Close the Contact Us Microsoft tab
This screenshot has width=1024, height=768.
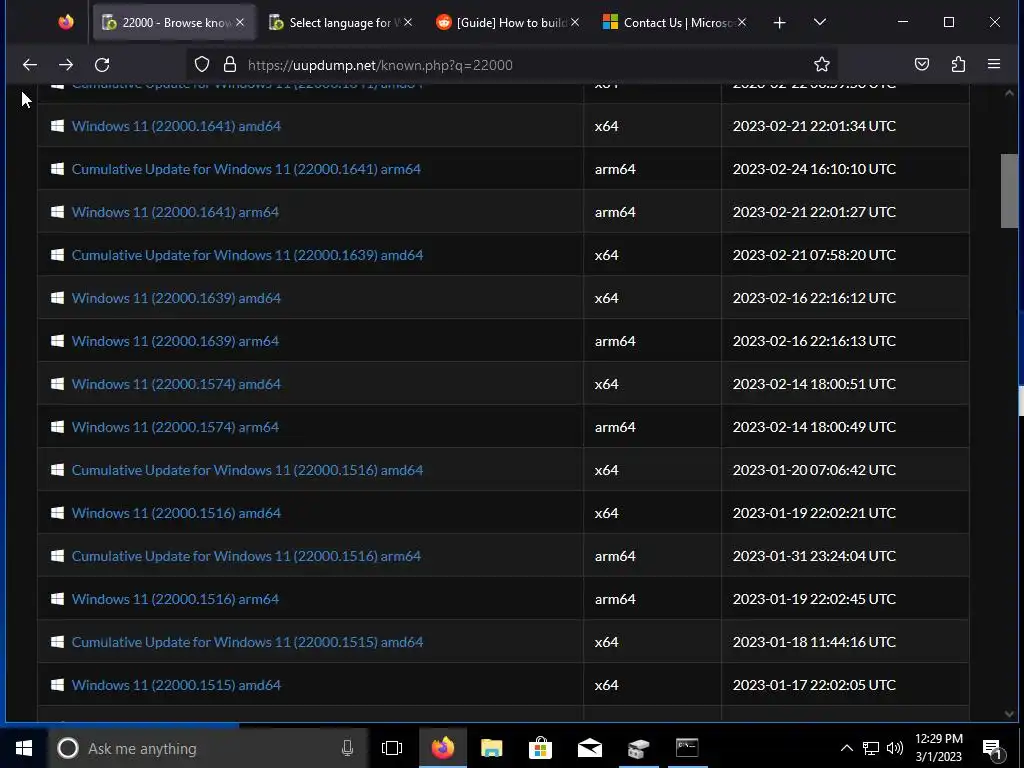[742, 22]
